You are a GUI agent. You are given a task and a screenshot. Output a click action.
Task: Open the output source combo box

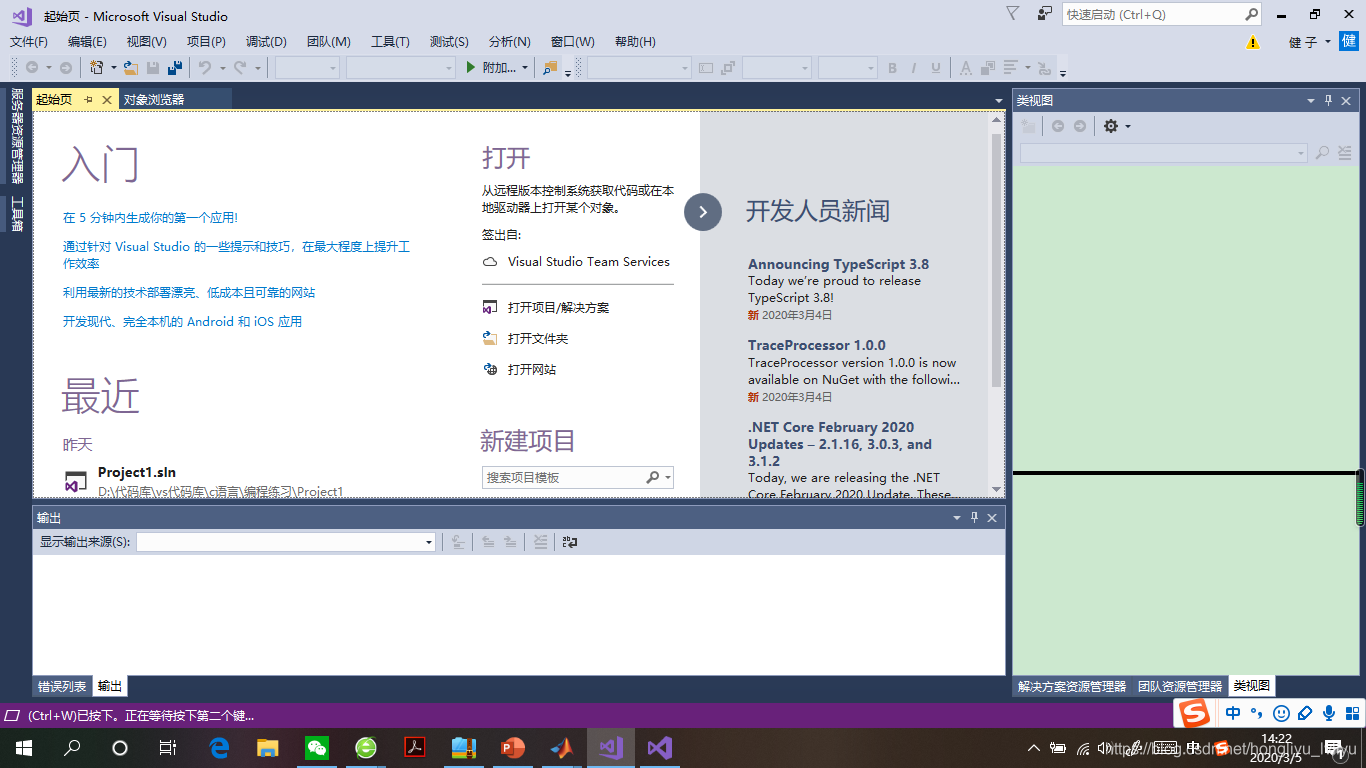pyautogui.click(x=286, y=542)
